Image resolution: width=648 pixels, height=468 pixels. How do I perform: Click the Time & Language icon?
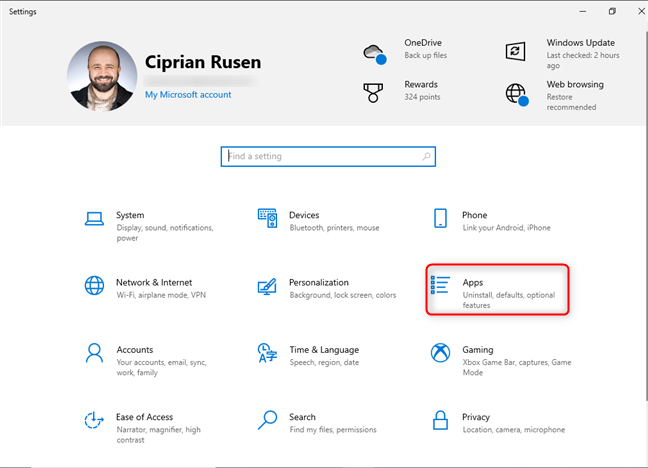(267, 353)
